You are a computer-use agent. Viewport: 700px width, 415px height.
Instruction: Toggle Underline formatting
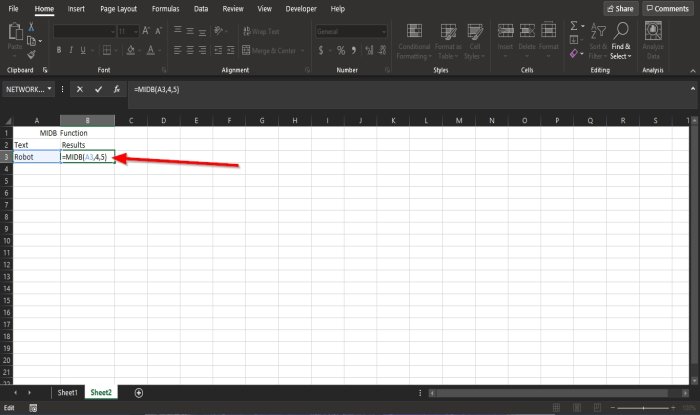[83, 50]
